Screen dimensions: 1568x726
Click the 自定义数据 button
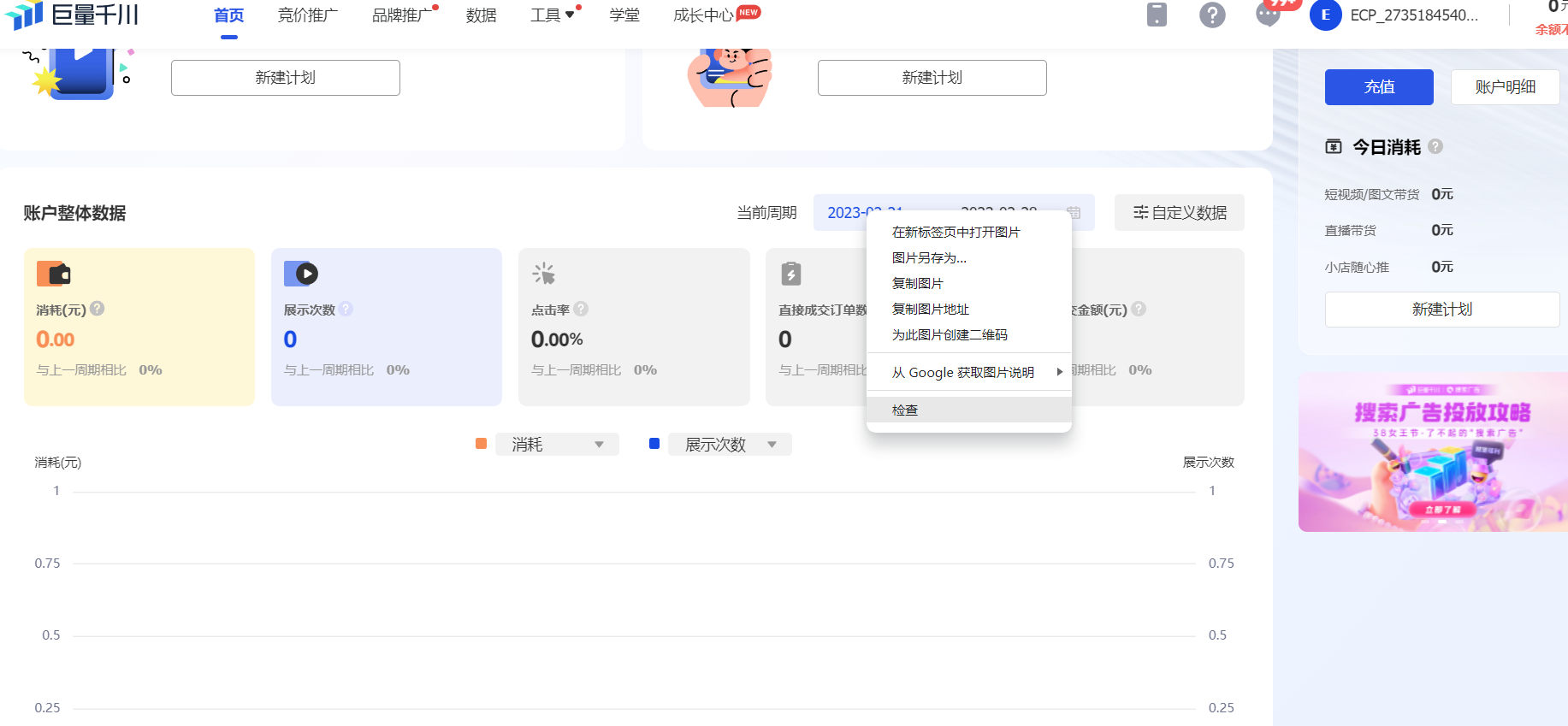[1180, 213]
